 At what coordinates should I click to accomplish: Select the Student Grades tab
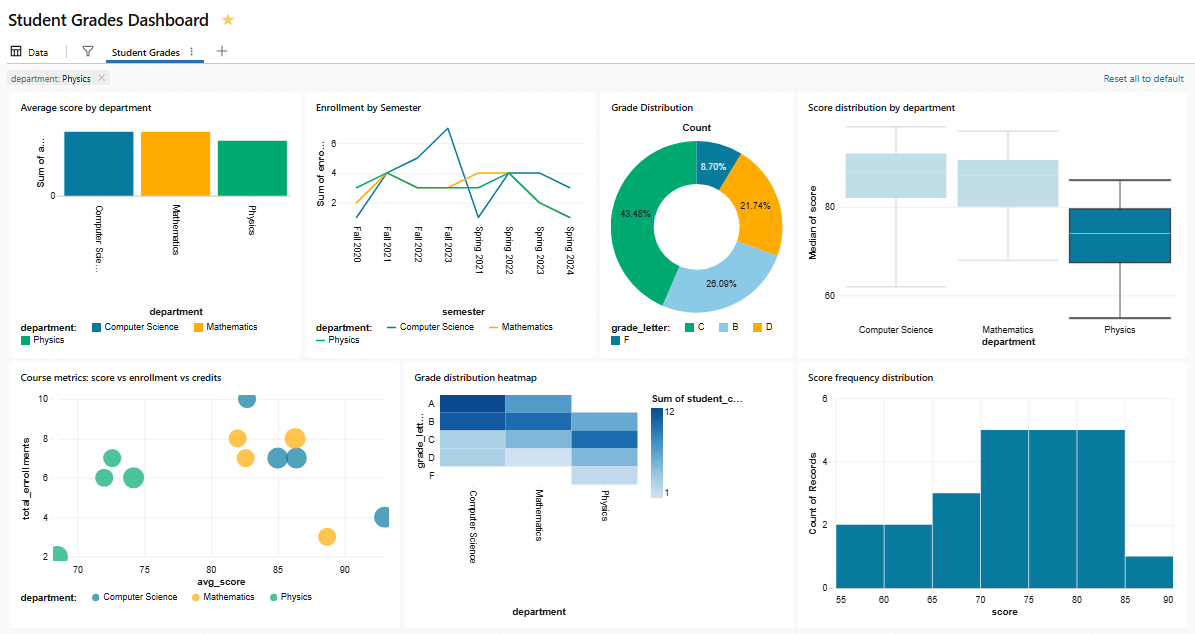tap(146, 53)
